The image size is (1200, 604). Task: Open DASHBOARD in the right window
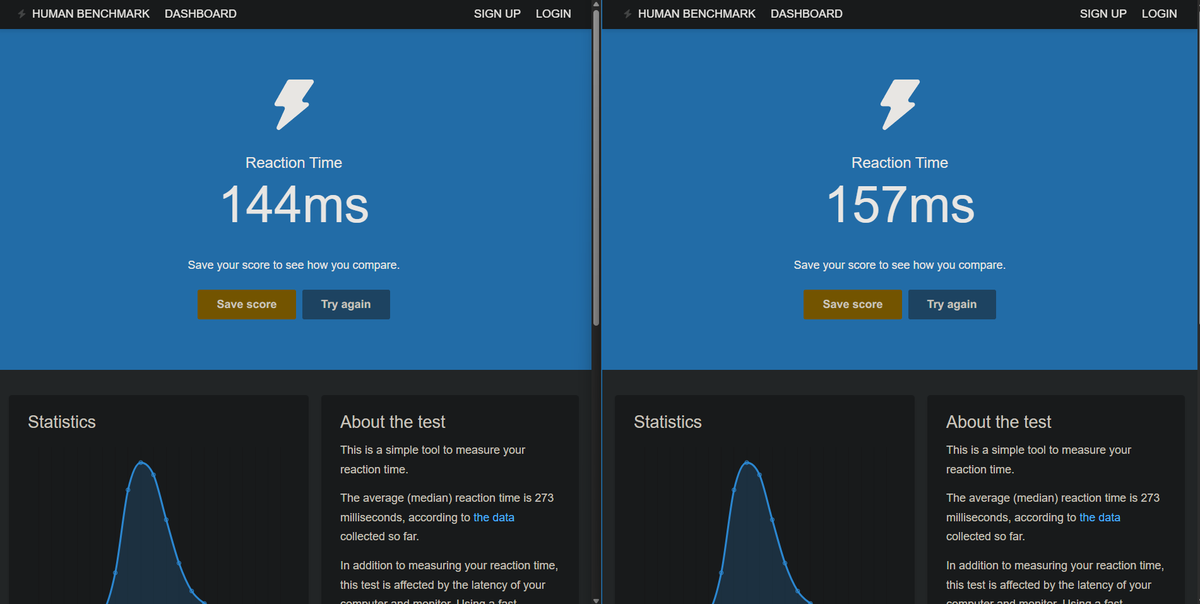point(807,14)
